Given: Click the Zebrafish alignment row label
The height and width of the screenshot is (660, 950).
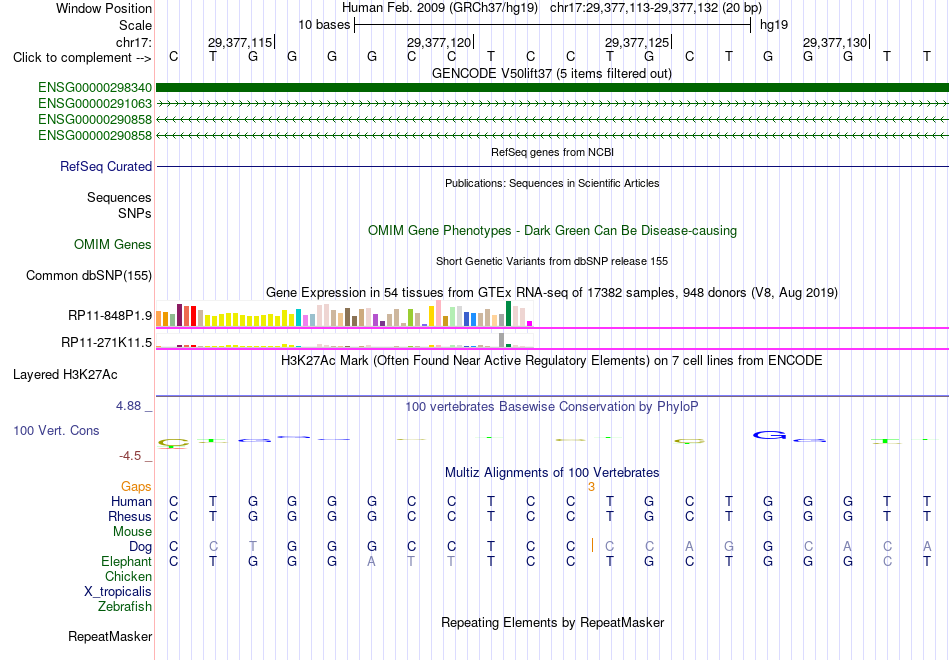Looking at the screenshot, I should [125, 607].
